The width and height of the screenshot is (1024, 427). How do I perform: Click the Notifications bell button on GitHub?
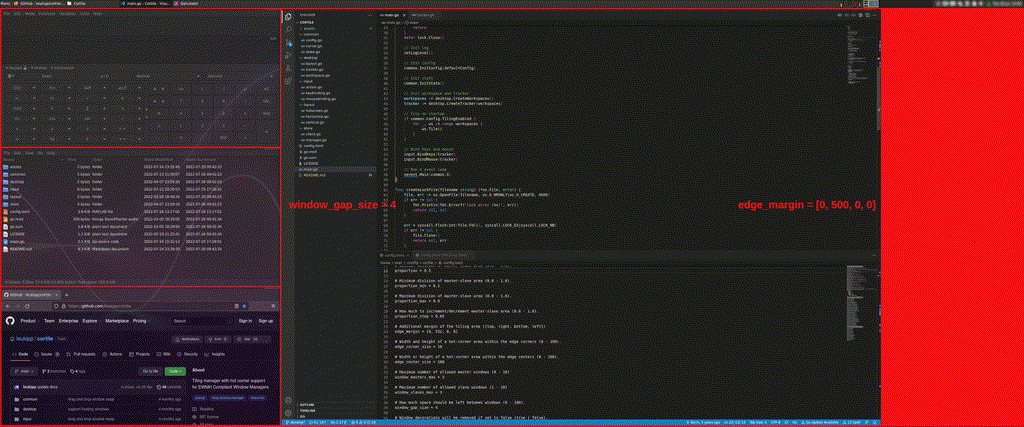tap(187, 340)
